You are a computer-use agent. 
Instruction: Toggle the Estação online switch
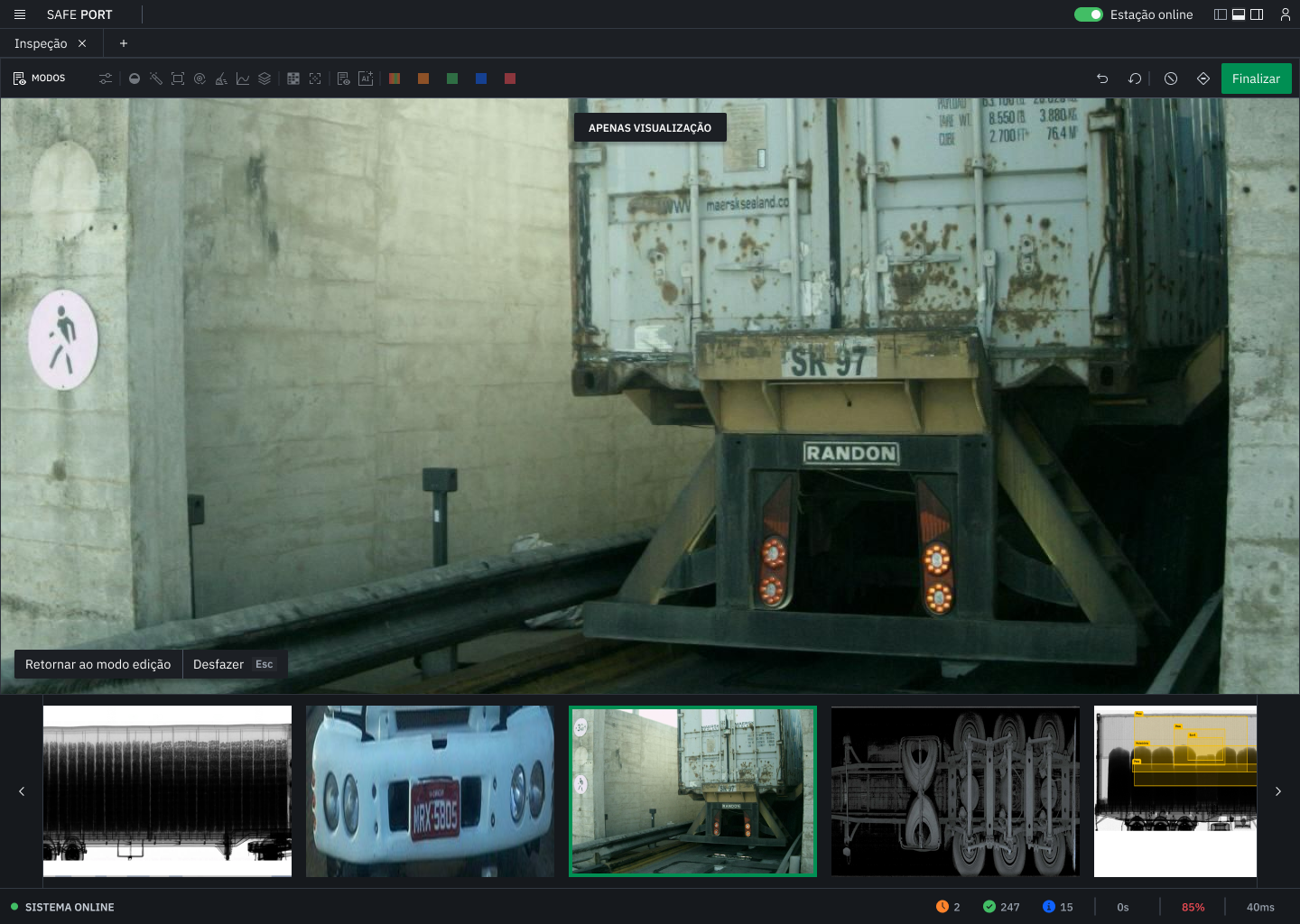pos(1089,14)
